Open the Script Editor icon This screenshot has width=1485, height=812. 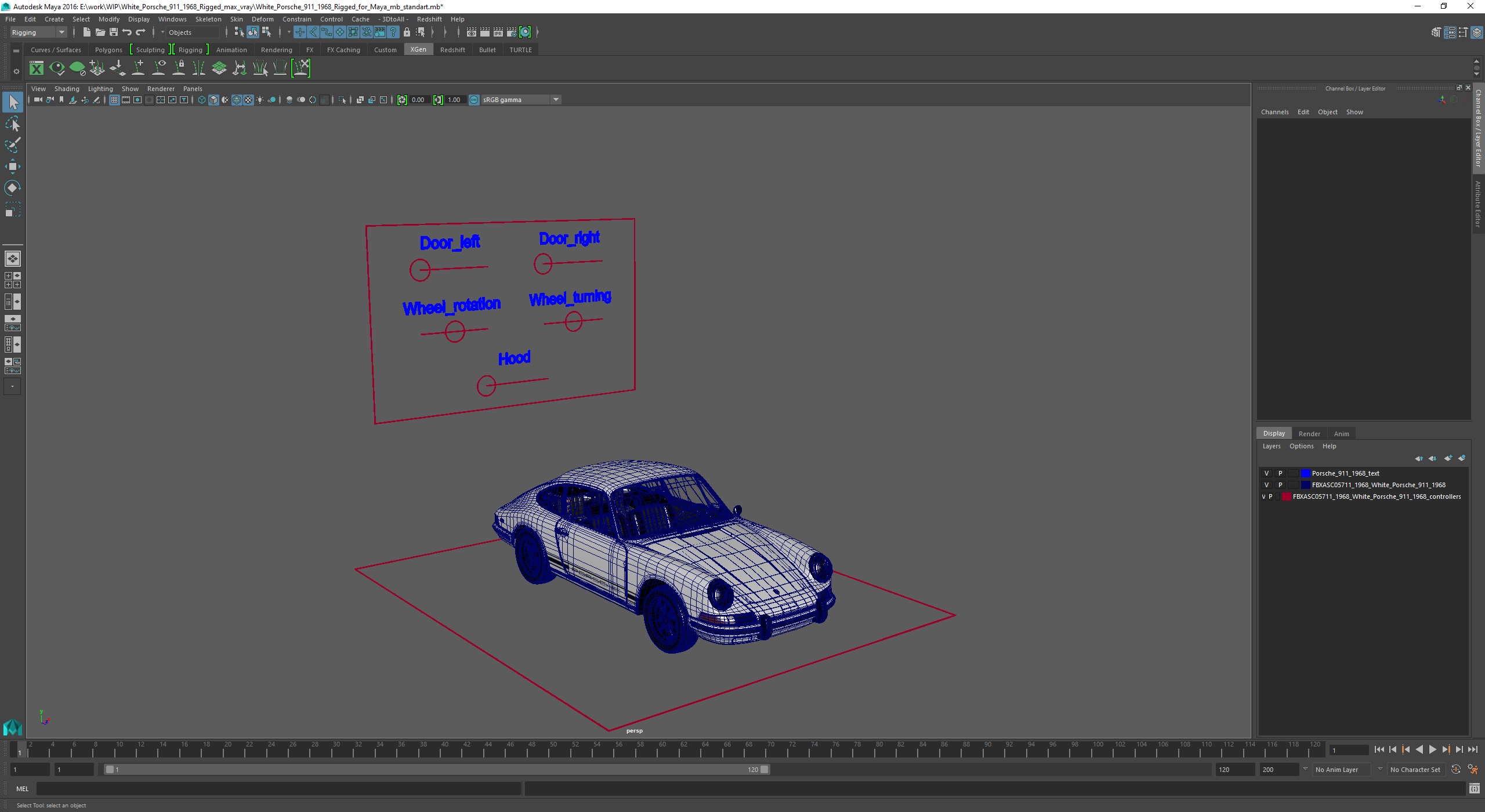tap(1474, 789)
